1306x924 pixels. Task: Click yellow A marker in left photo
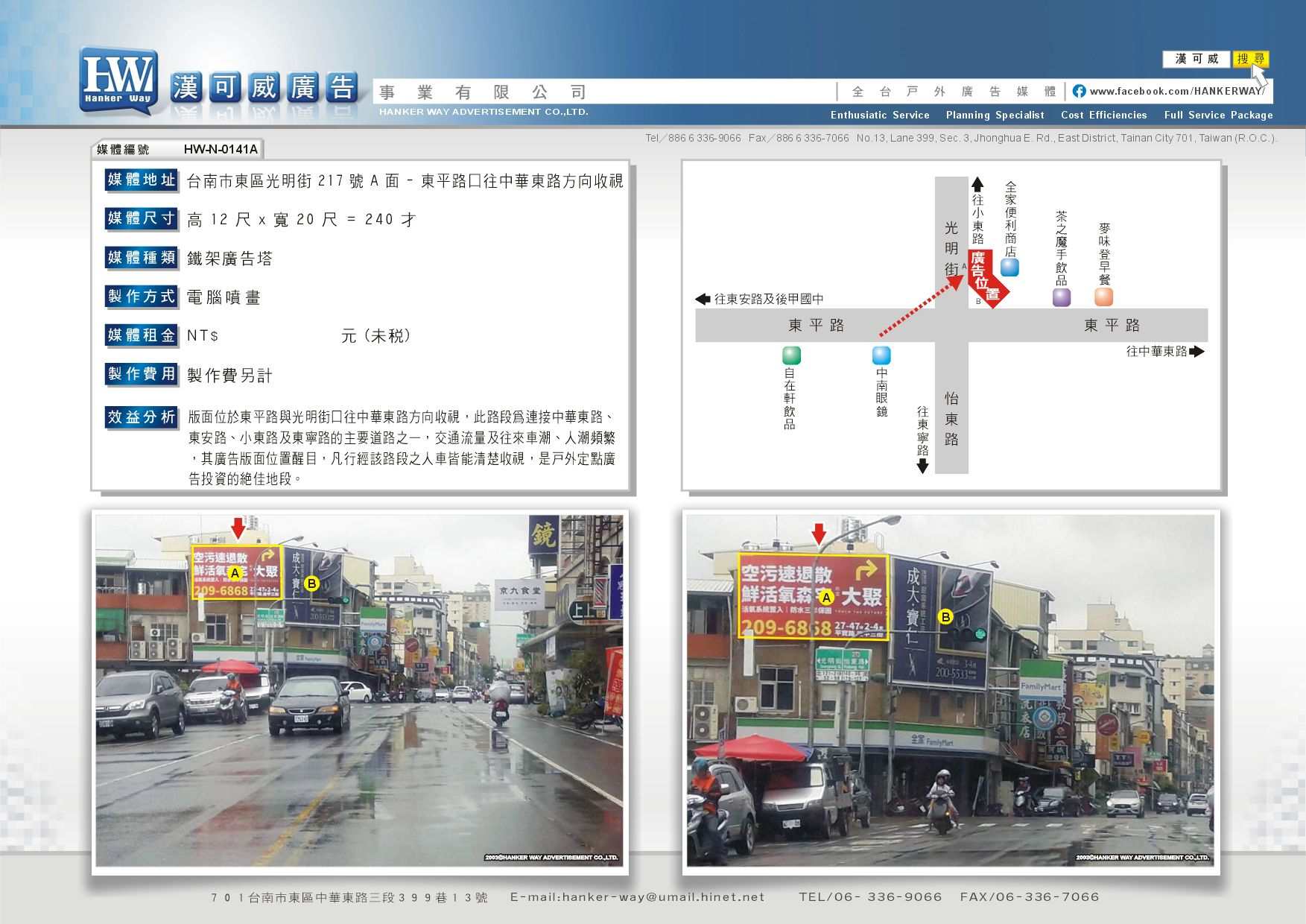tap(235, 573)
